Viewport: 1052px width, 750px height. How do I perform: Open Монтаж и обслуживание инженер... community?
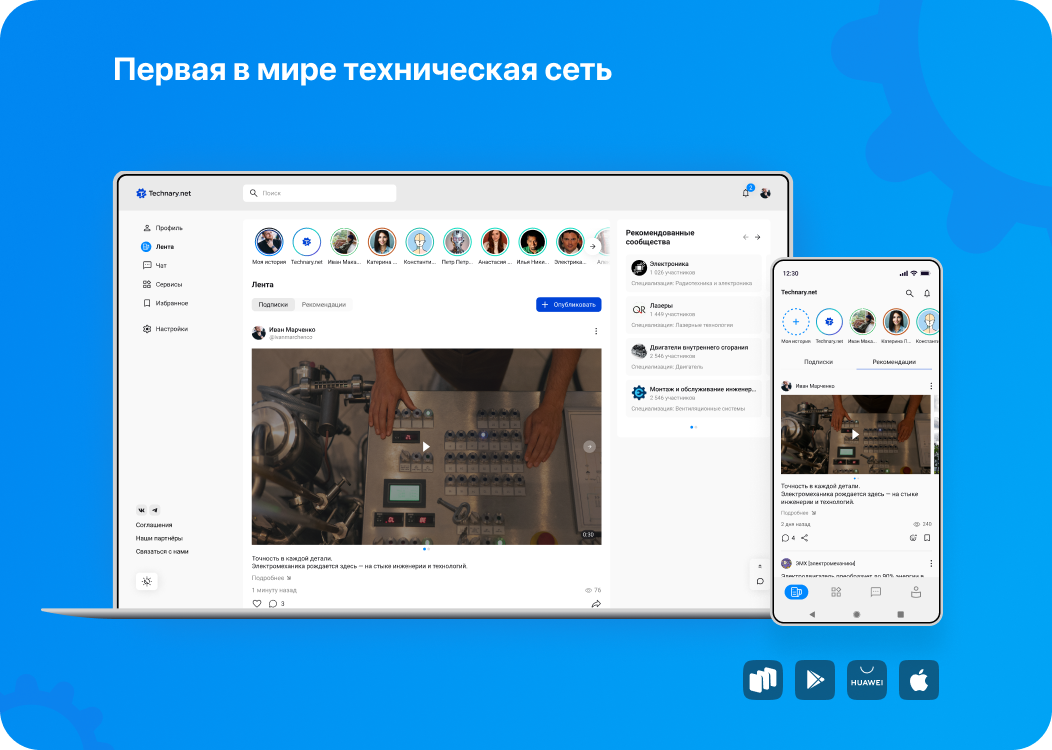[694, 398]
